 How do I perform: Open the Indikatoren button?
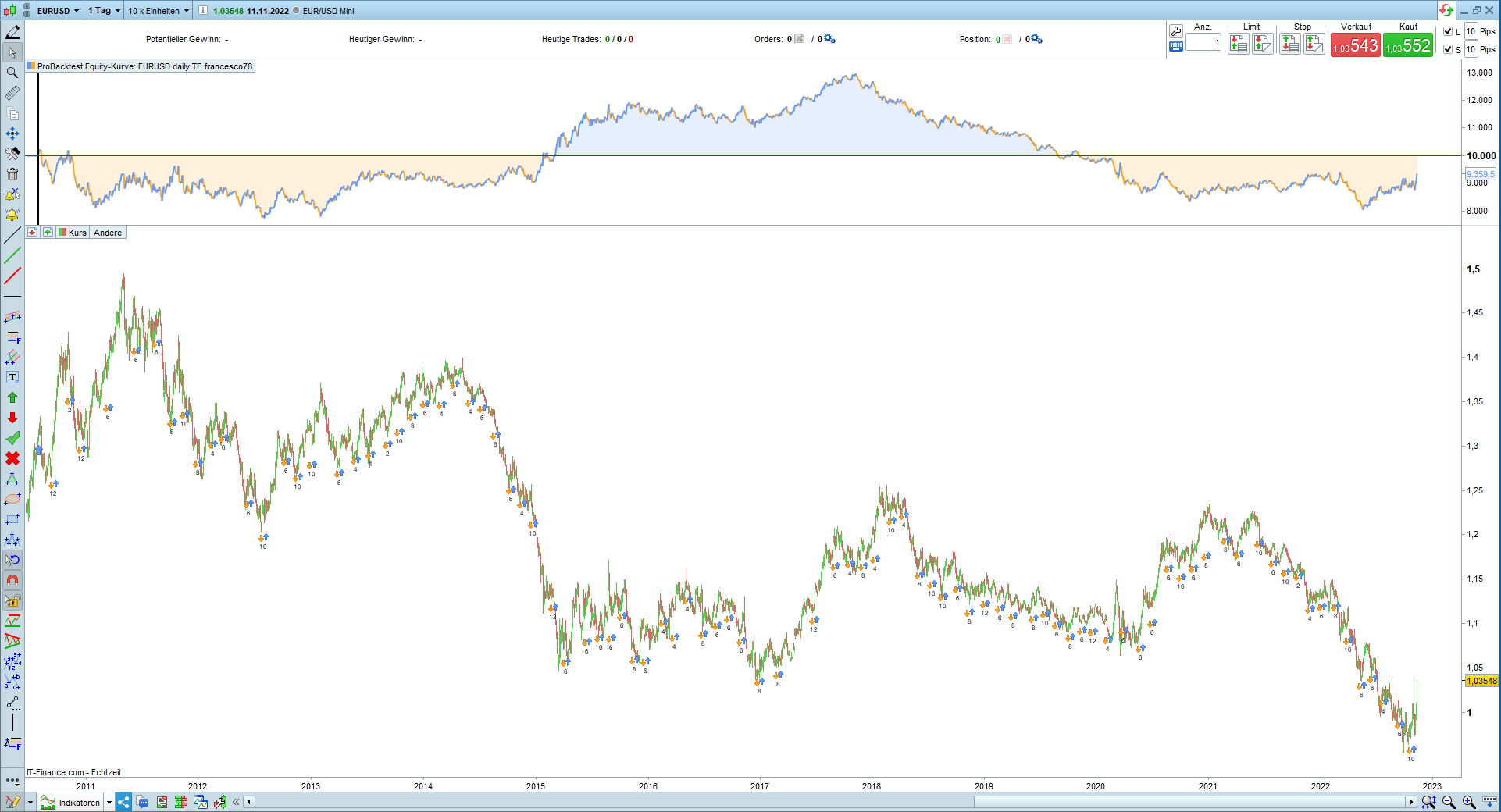point(71,802)
